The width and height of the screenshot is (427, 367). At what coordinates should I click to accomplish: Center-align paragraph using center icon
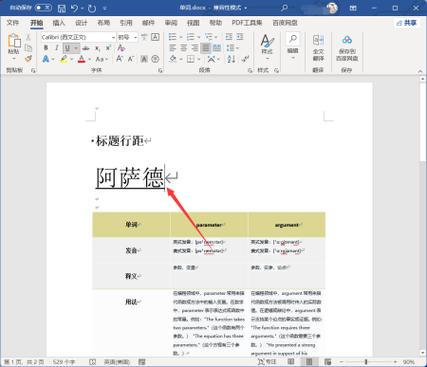[184, 48]
